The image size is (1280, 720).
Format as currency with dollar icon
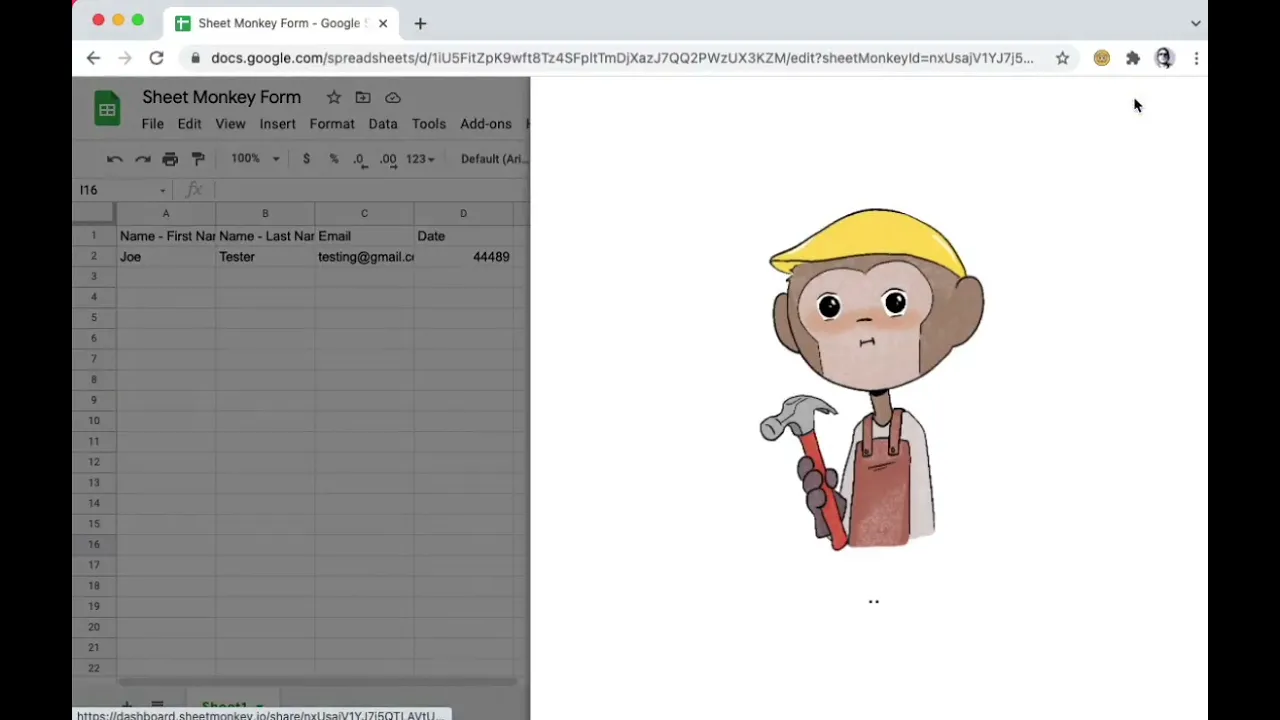(306, 159)
